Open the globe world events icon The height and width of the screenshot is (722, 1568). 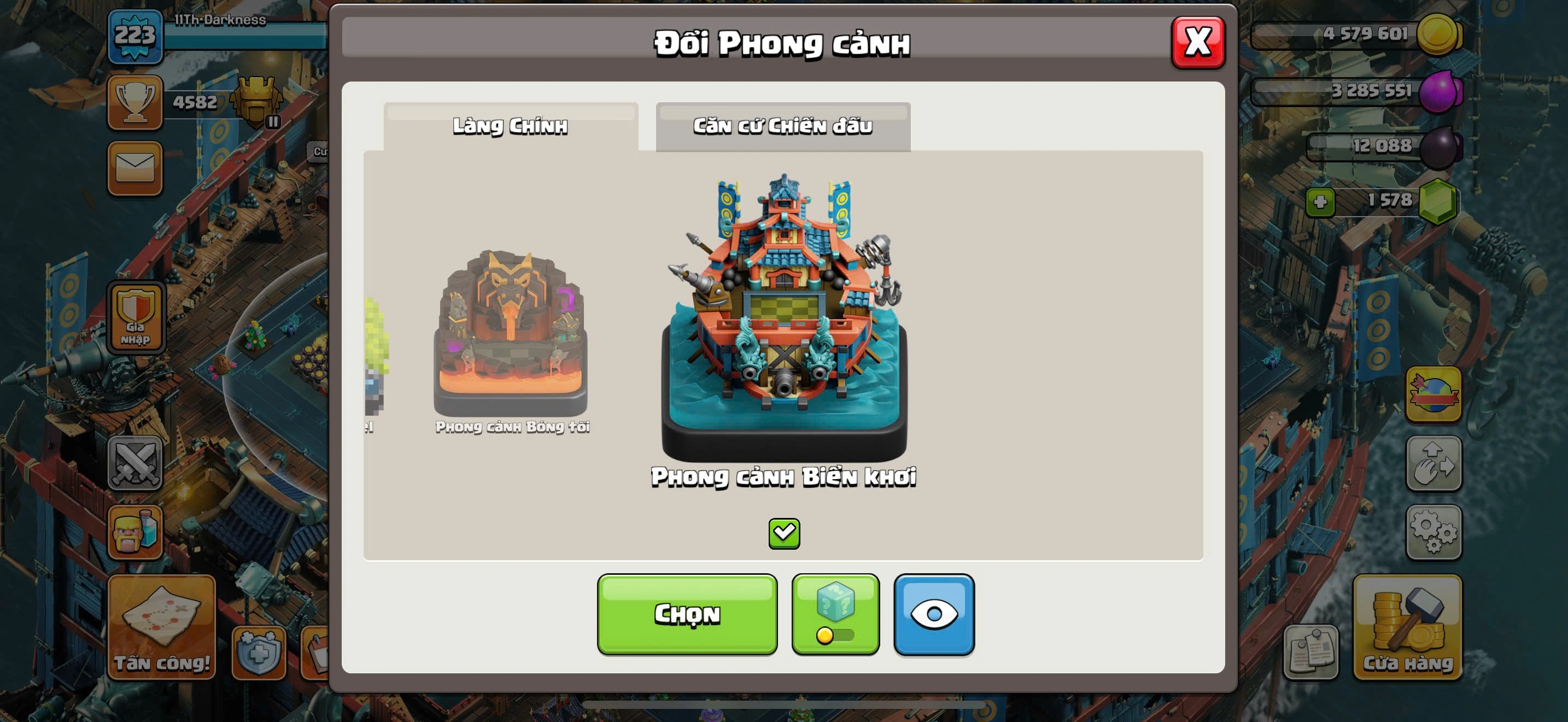point(1434,394)
